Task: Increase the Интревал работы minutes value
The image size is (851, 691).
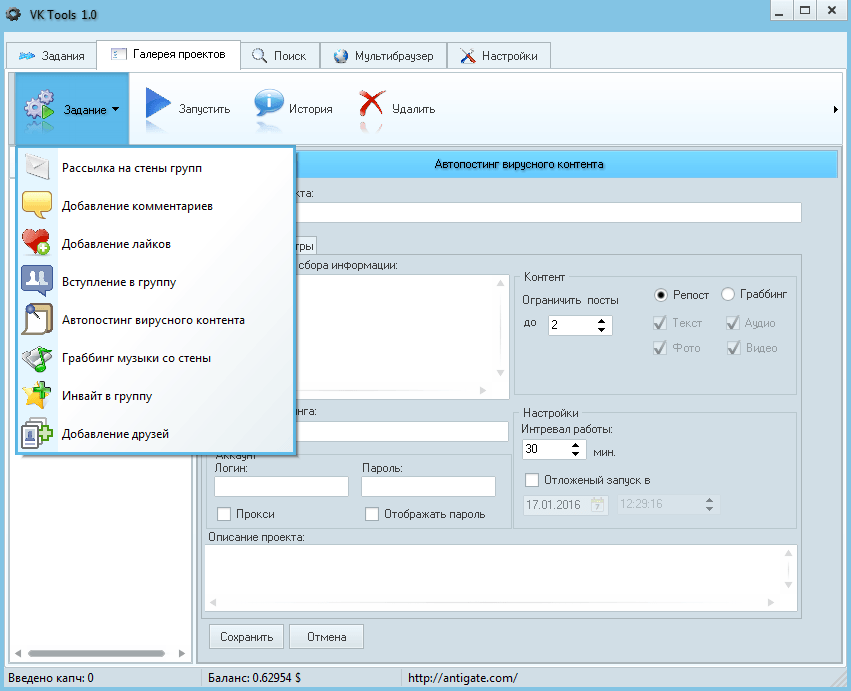Action: tap(575, 445)
